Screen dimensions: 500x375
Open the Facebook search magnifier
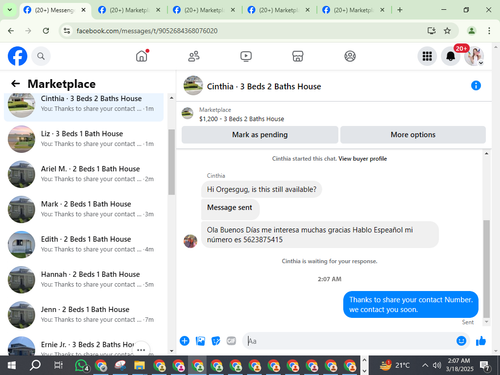pyautogui.click(x=41, y=56)
